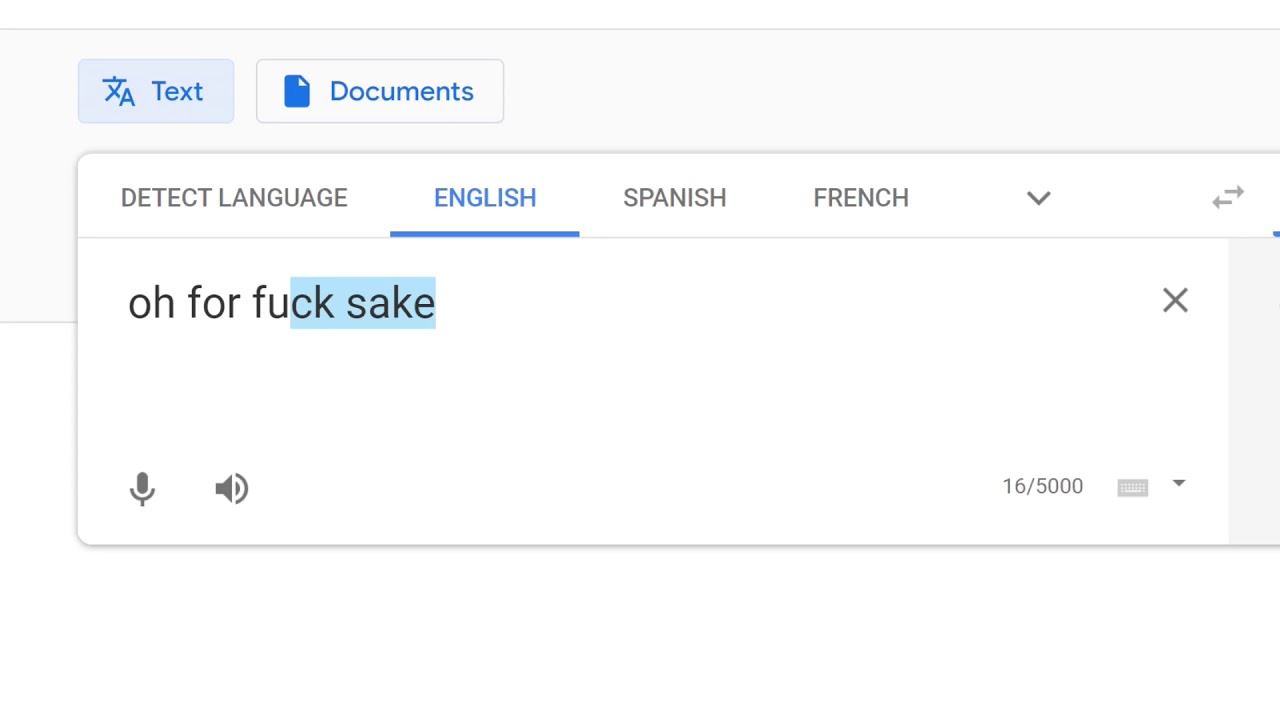Click the document file icon
Image resolution: width=1280 pixels, height=720 pixels.
click(x=297, y=91)
